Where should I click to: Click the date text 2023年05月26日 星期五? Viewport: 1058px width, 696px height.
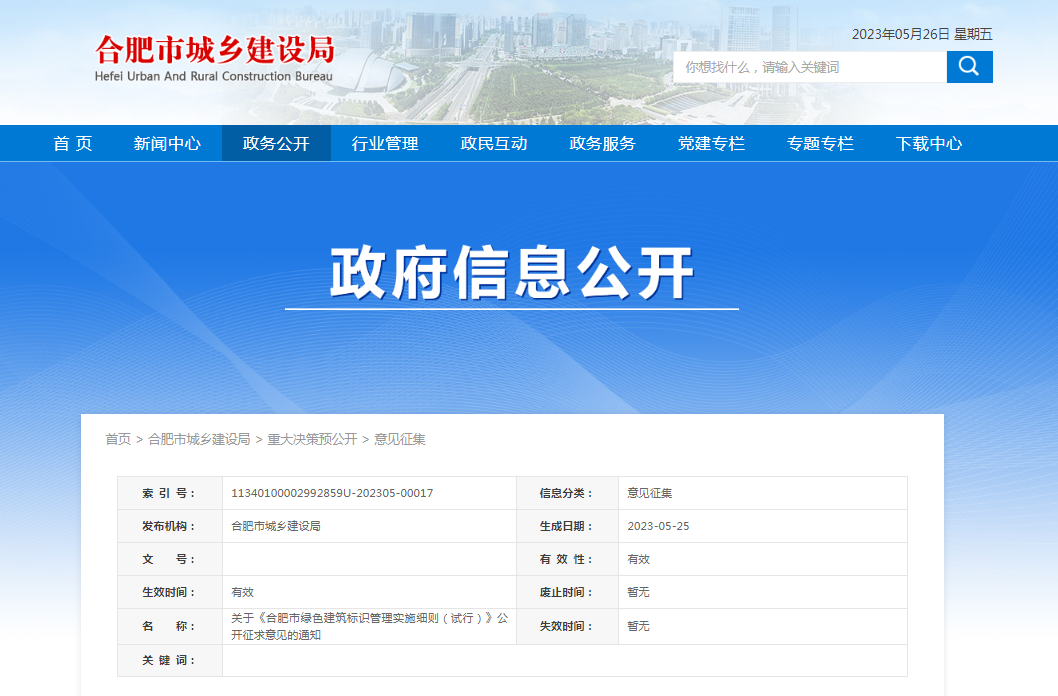(922, 34)
